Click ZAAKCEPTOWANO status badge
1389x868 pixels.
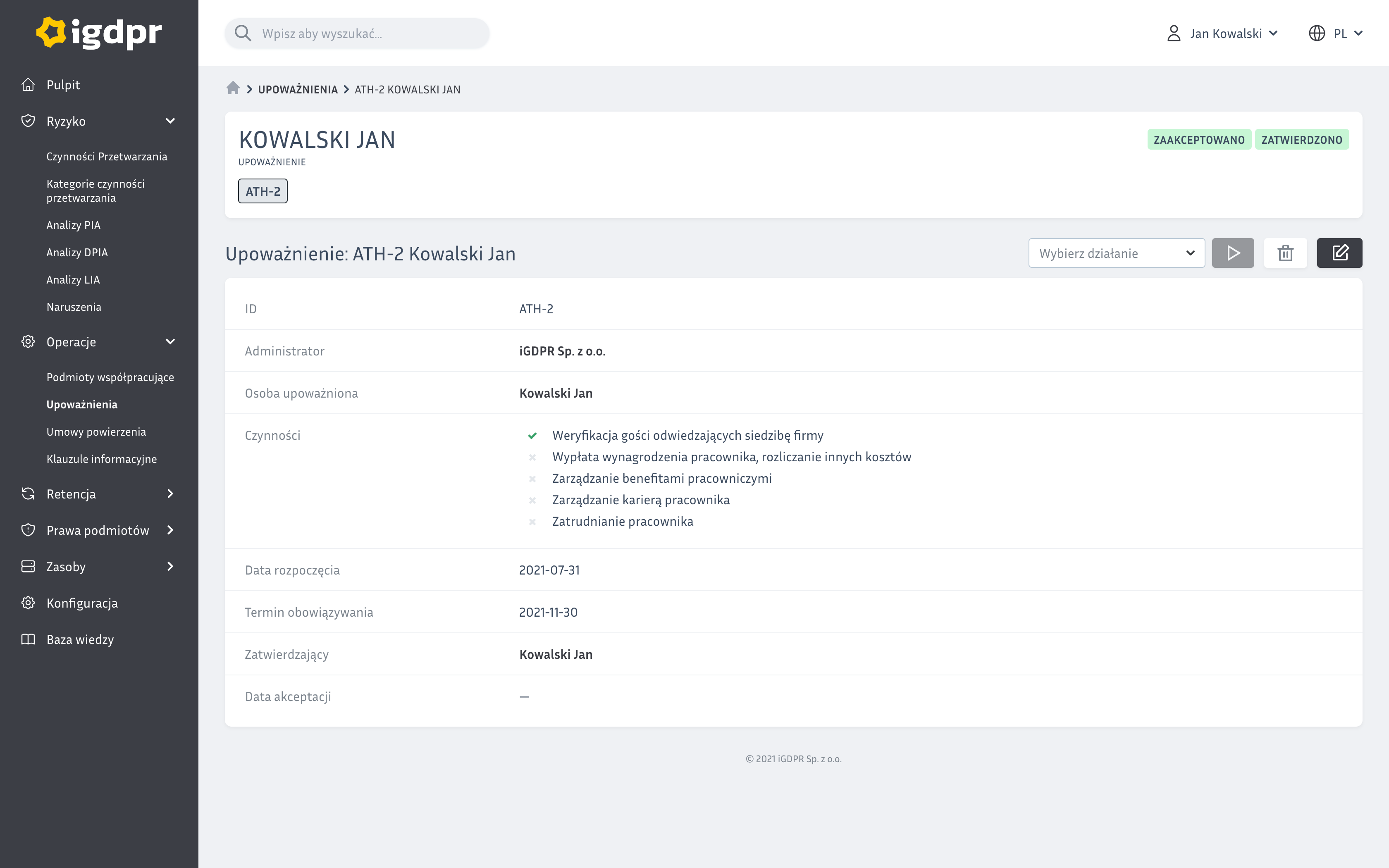click(1199, 140)
